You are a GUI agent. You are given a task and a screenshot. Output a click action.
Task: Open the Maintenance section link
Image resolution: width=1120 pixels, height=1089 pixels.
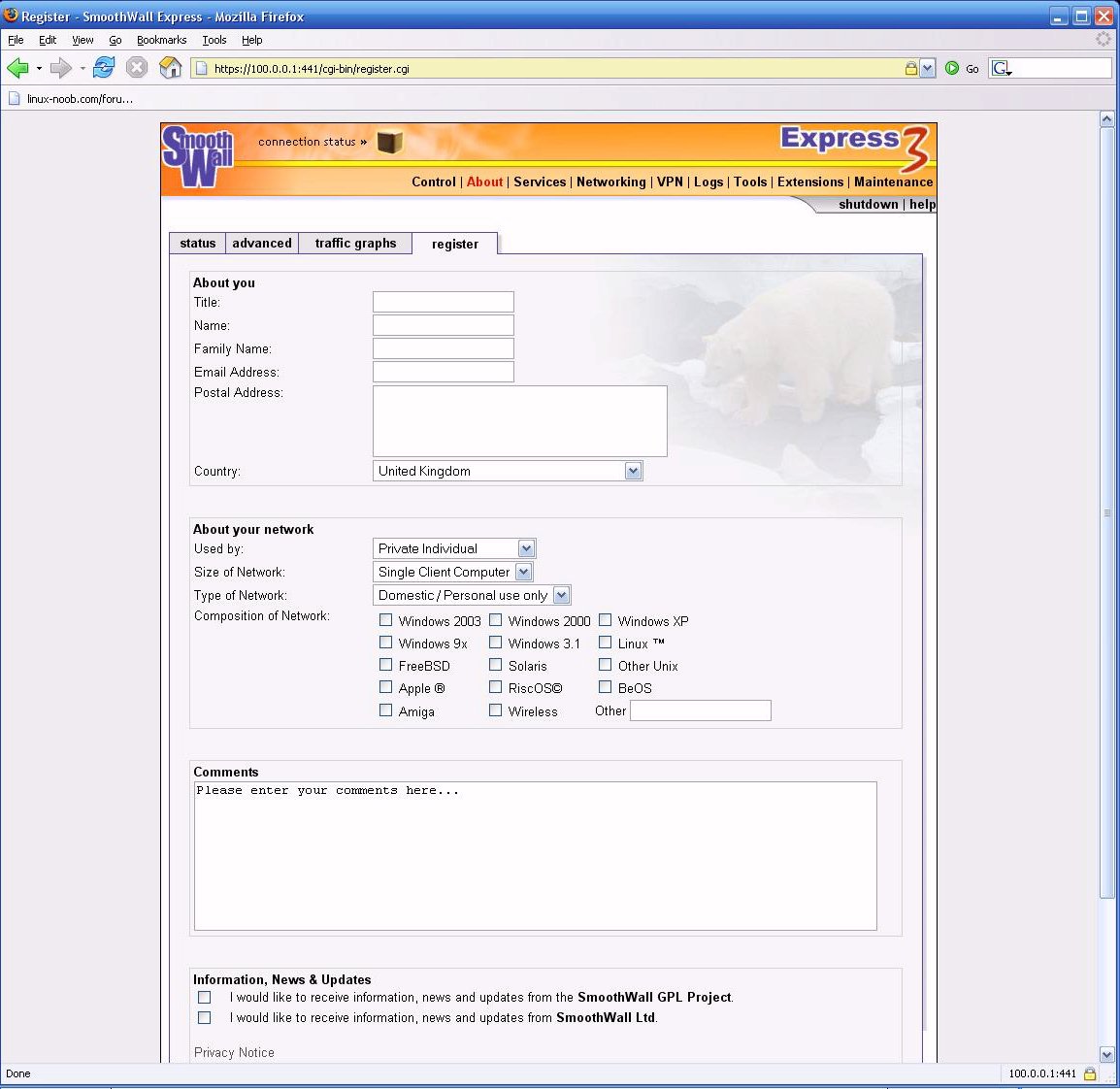click(894, 182)
